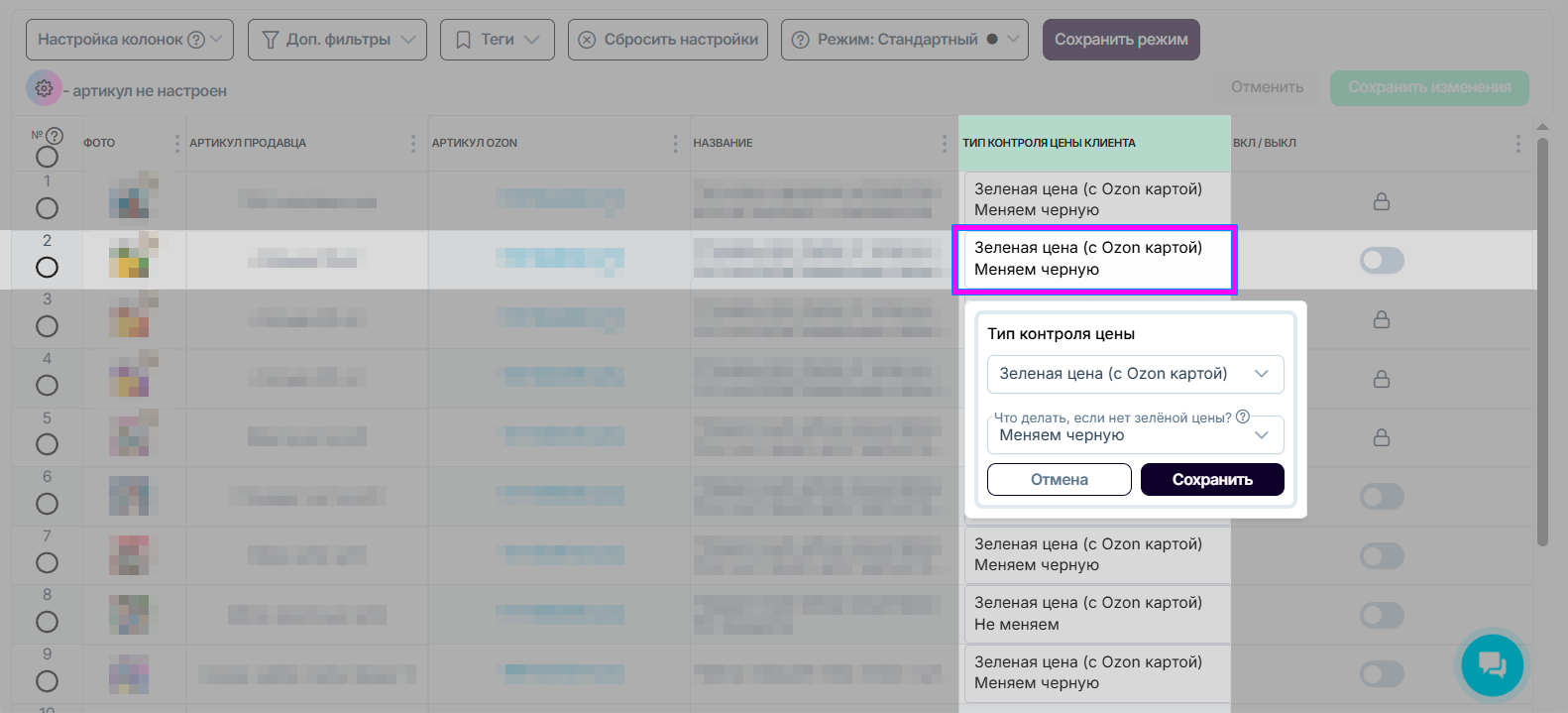Viewport: 1568px width, 713px height.
Task: Select row 6 radio circle
Action: 47,504
